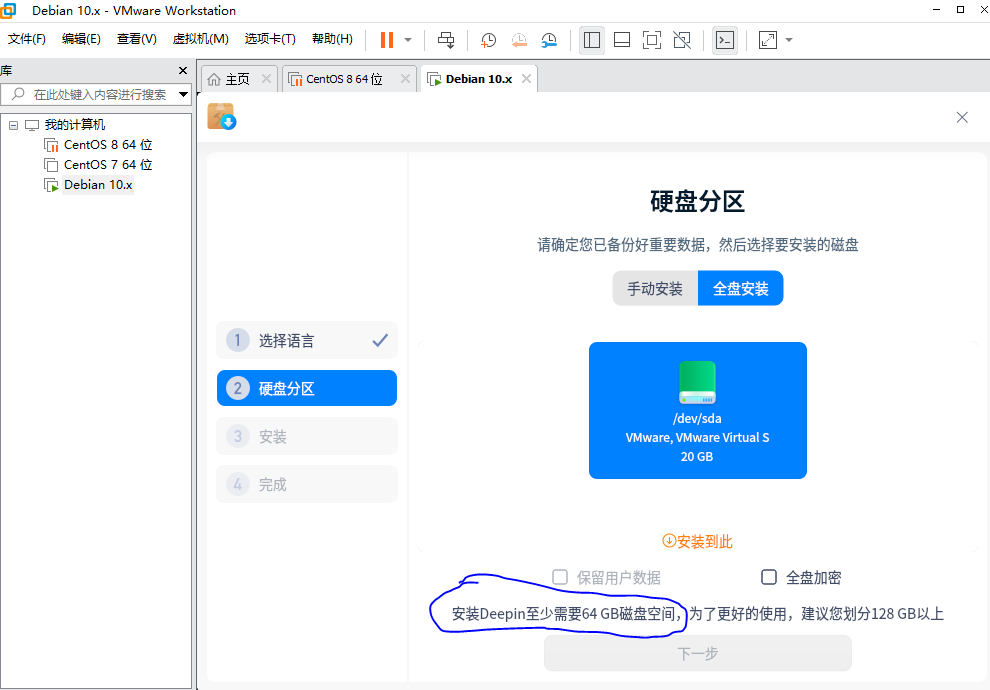Tick the 保留用户数据 checkbox
This screenshot has height=690, width=990.
[559, 577]
